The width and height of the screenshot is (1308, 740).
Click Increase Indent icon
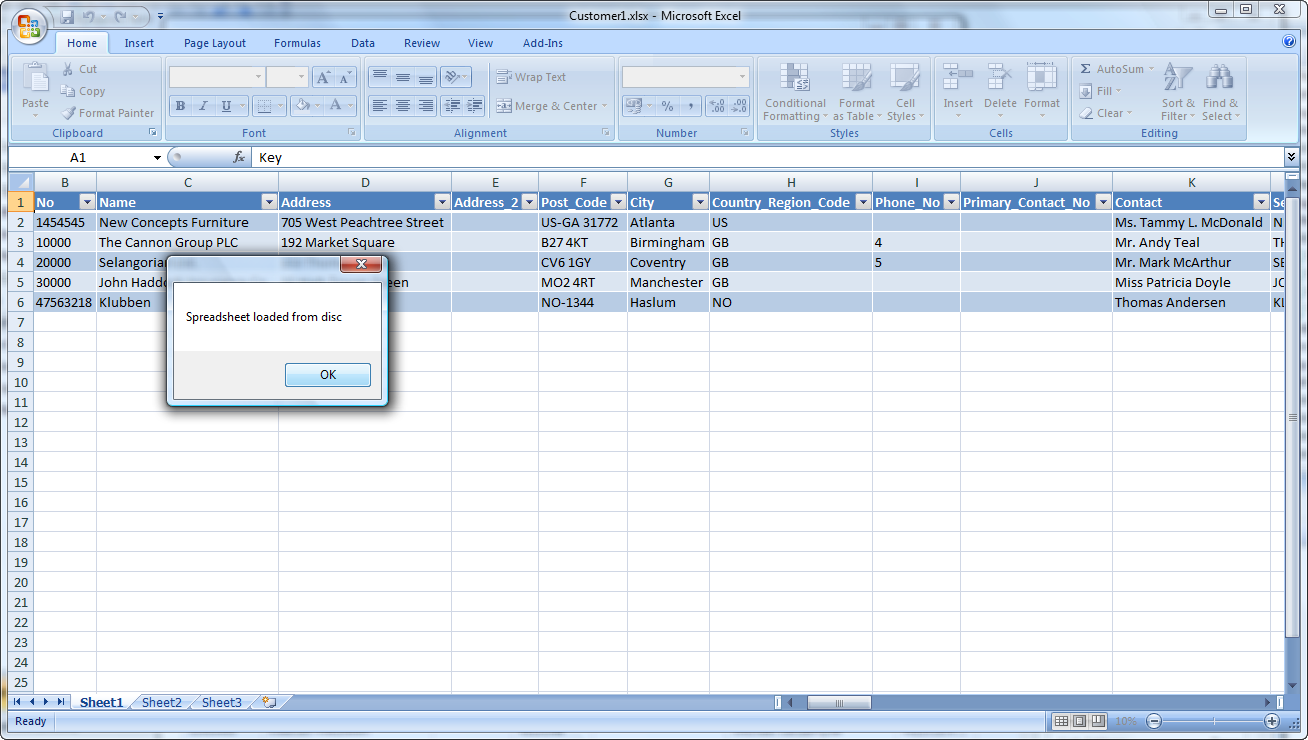[x=475, y=106]
